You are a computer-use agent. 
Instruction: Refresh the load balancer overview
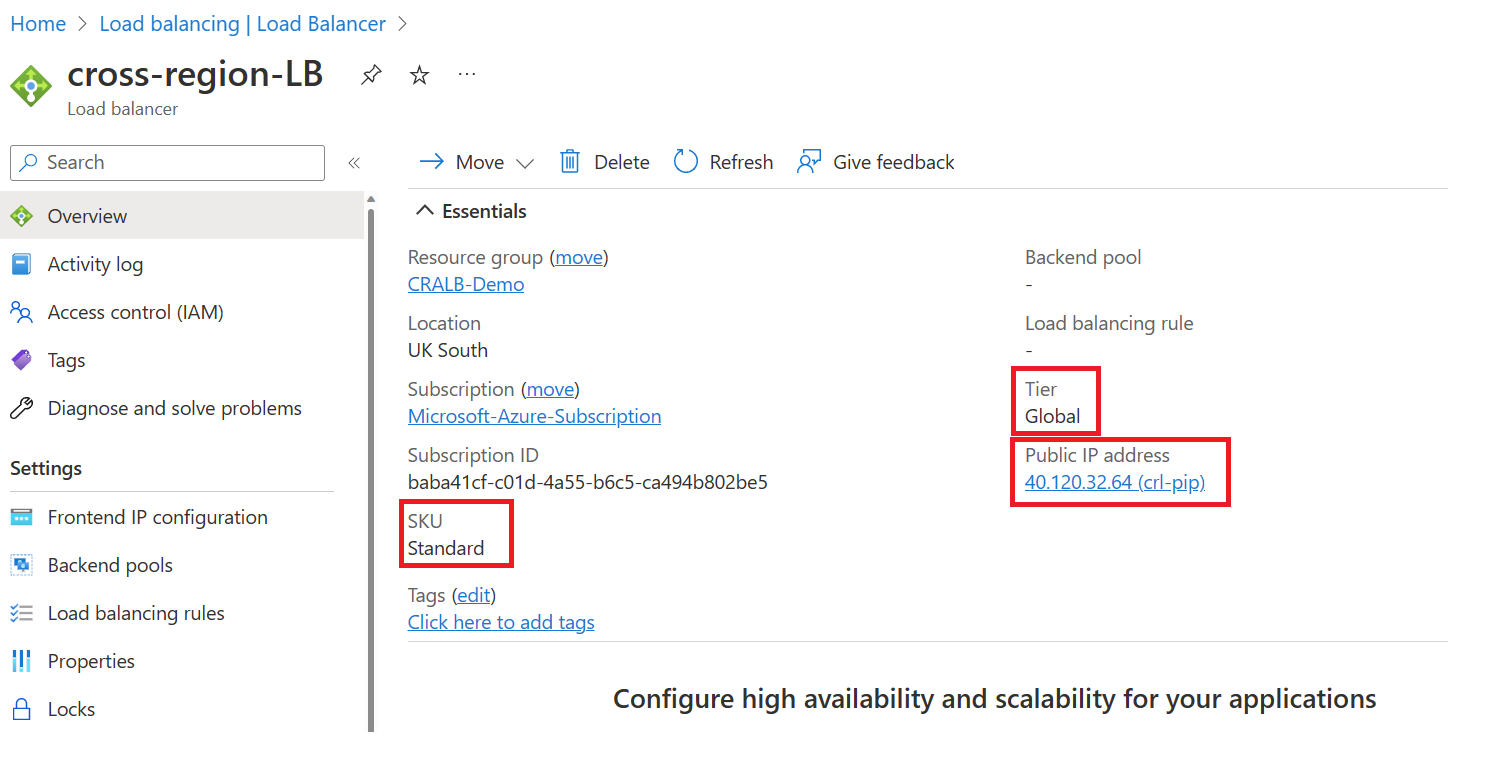point(723,161)
